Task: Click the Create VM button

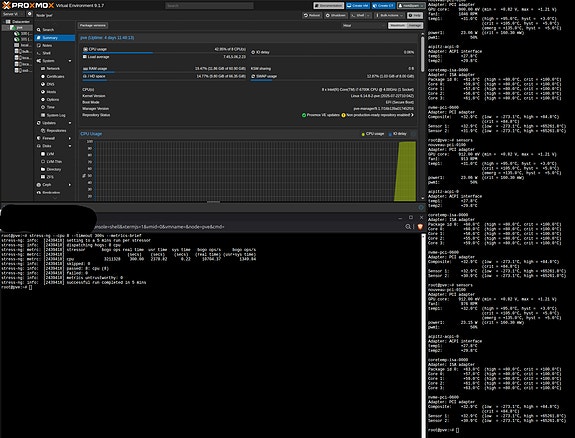Action: coord(358,6)
